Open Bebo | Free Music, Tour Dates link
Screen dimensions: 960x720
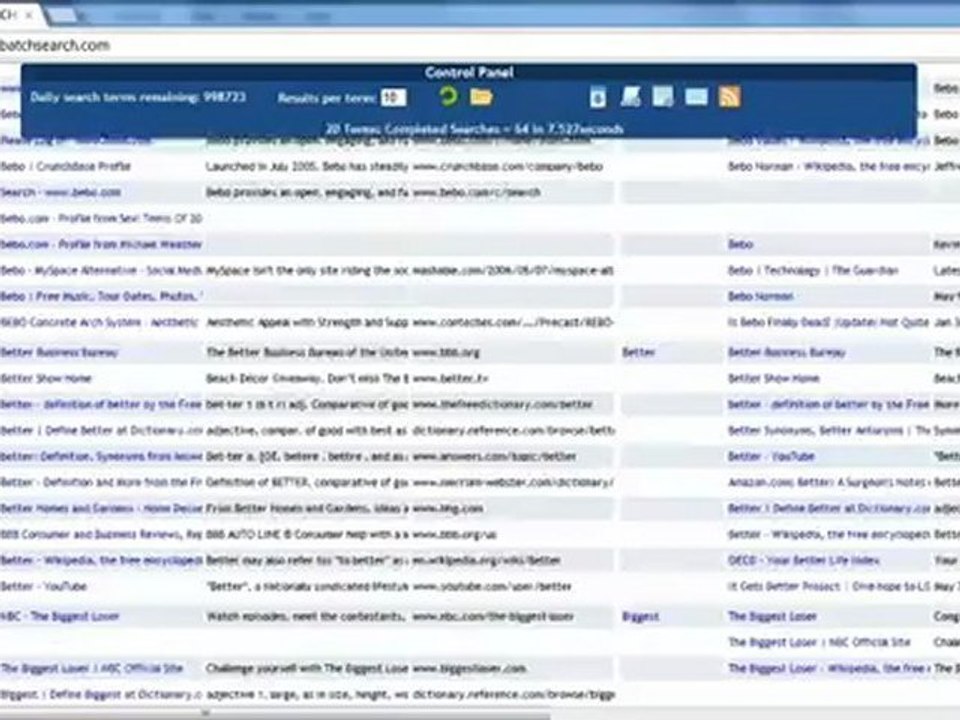tap(99, 296)
